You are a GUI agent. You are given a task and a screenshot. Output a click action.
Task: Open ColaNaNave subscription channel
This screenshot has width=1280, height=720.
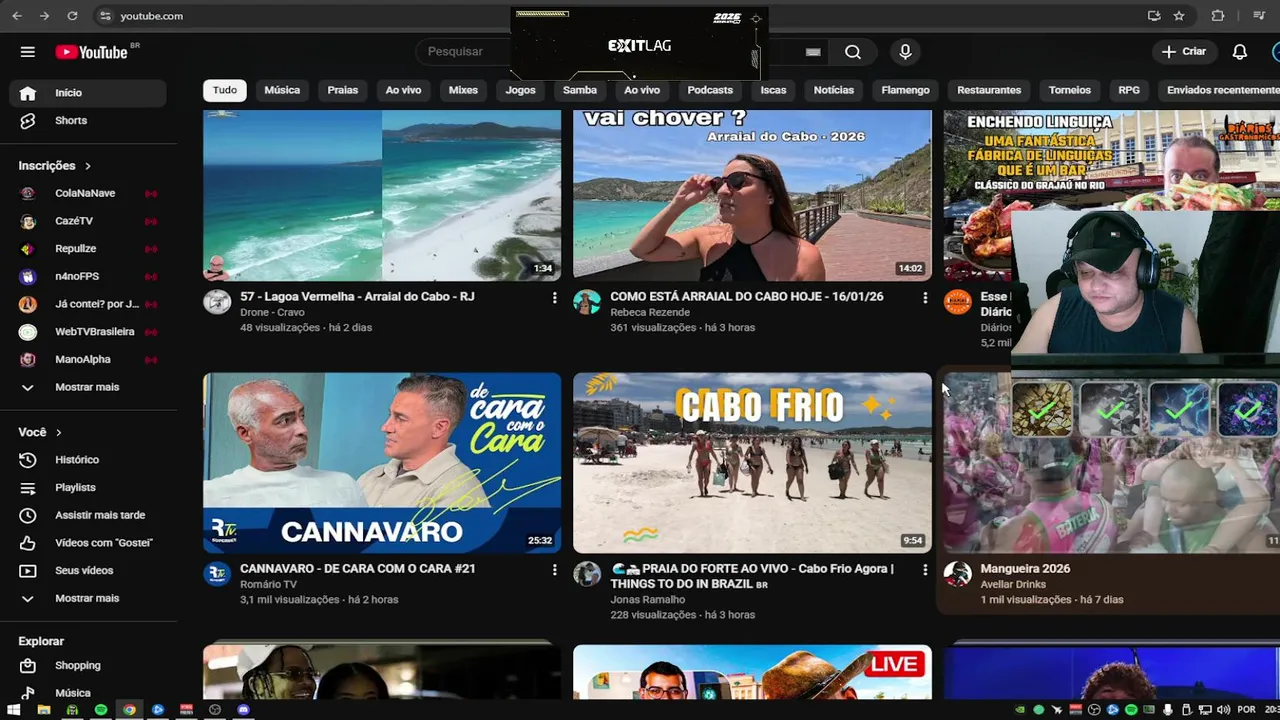(x=88, y=193)
